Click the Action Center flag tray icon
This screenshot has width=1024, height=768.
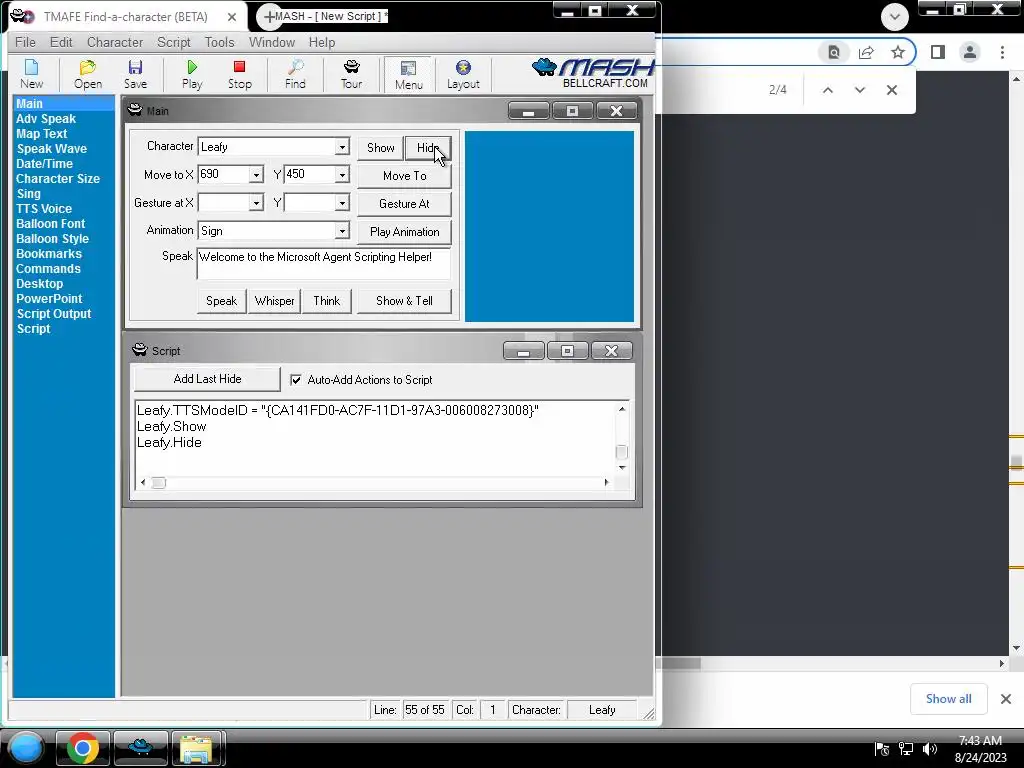coord(882,749)
